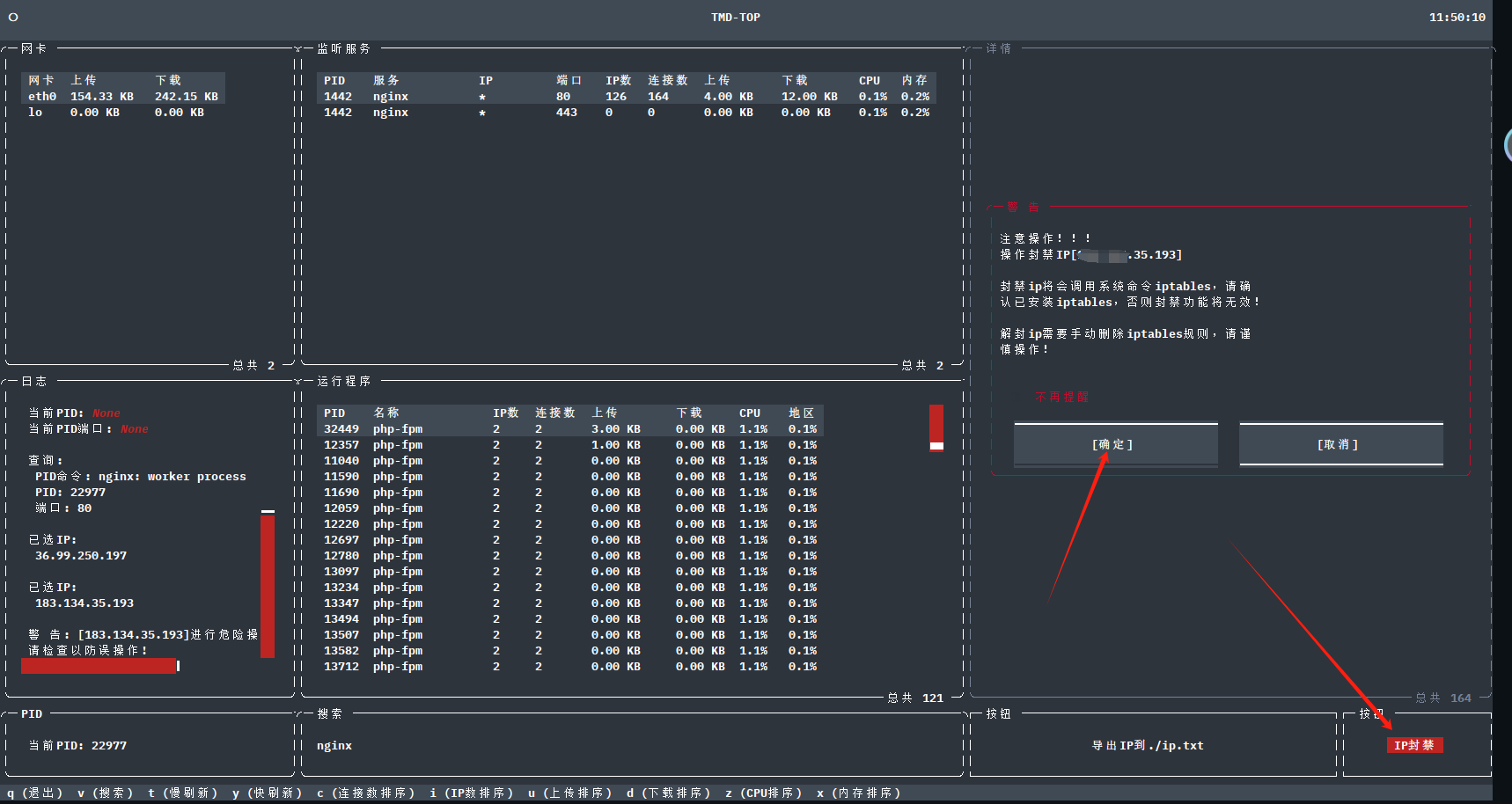Image resolution: width=1512 pixels, height=804 pixels.
Task: Confirm the IP ban with [确定]
Action: click(1115, 444)
